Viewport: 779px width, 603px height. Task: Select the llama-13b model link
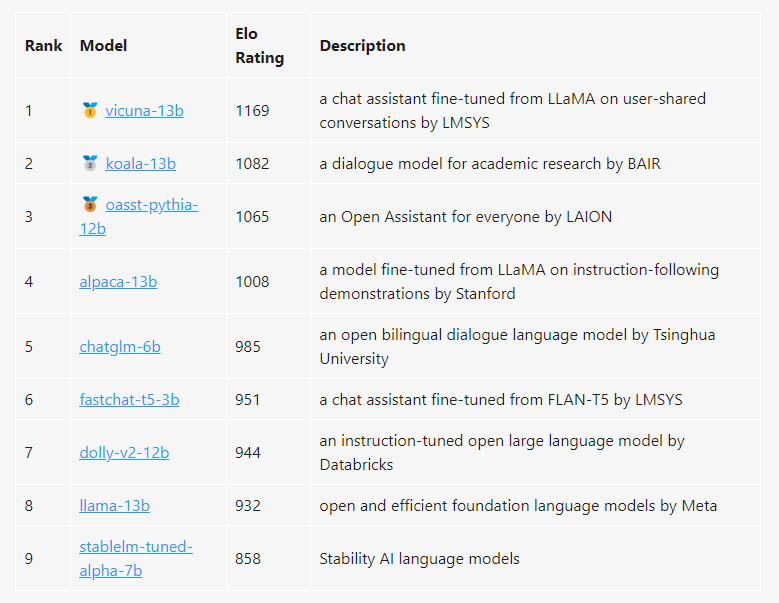point(114,506)
